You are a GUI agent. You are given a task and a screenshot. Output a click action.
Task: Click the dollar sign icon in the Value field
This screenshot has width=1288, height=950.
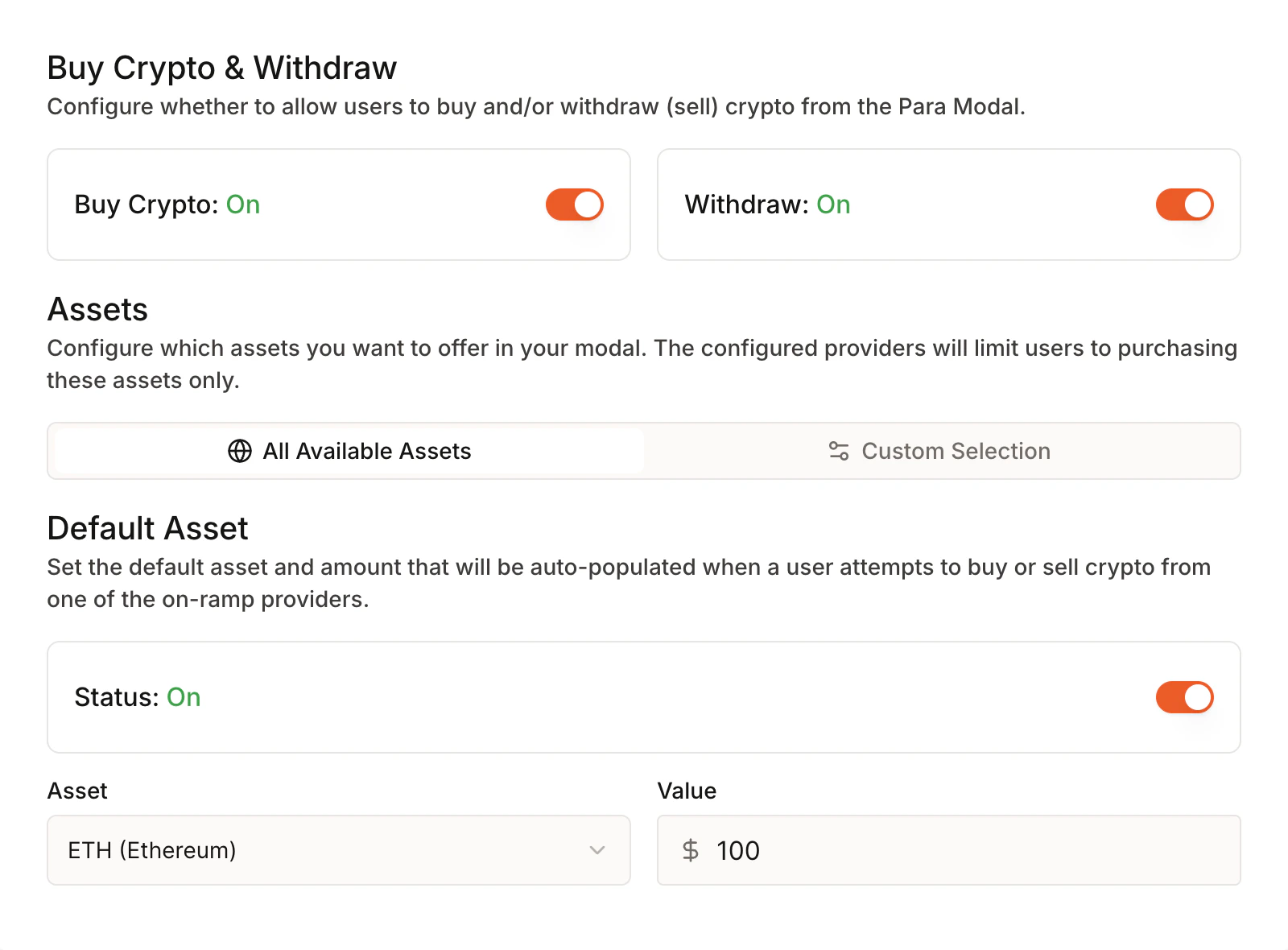click(x=689, y=850)
